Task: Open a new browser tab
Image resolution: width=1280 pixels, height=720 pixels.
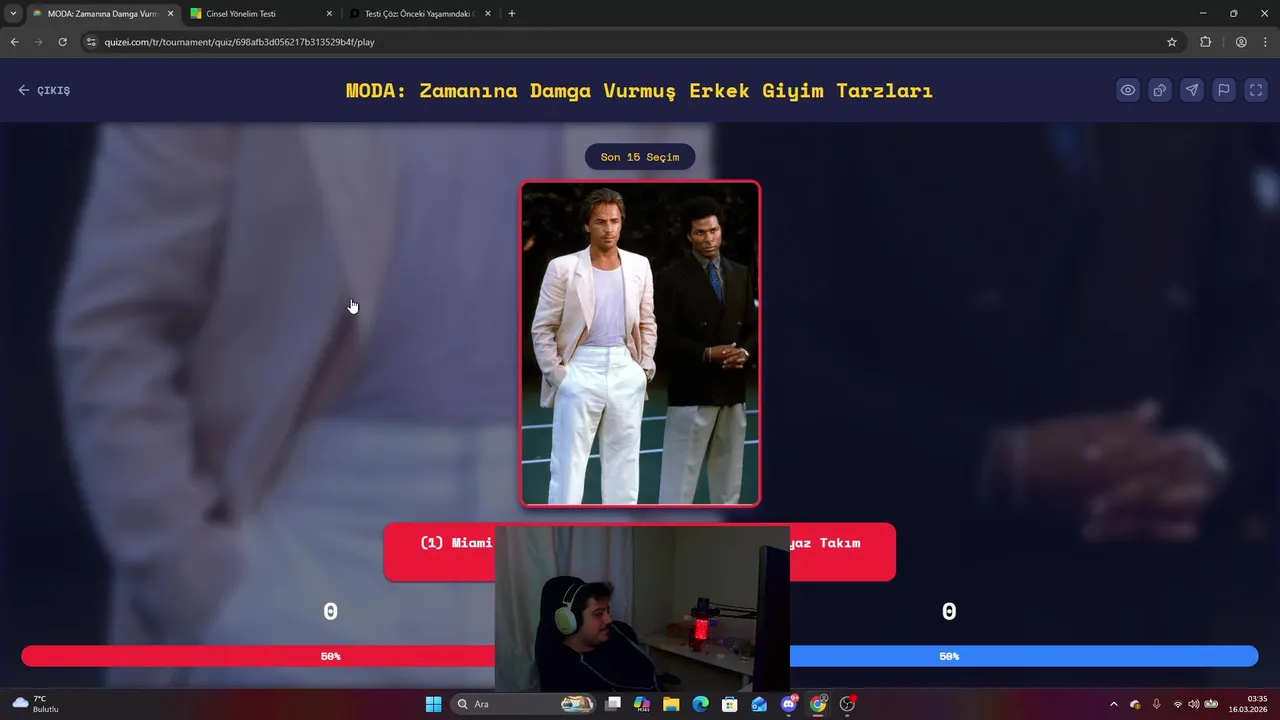Action: (512, 14)
